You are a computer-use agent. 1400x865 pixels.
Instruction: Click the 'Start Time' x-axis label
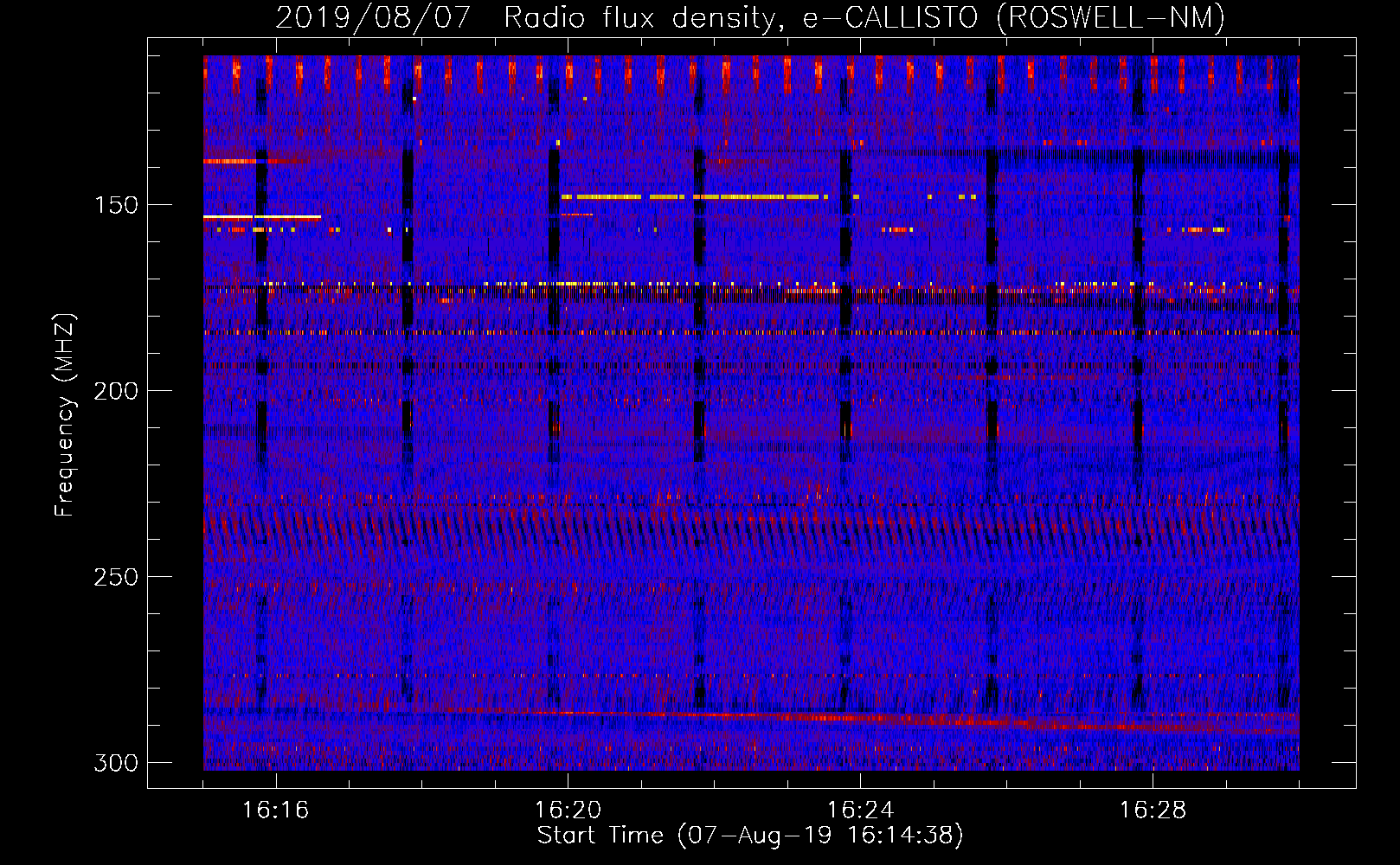(750, 836)
